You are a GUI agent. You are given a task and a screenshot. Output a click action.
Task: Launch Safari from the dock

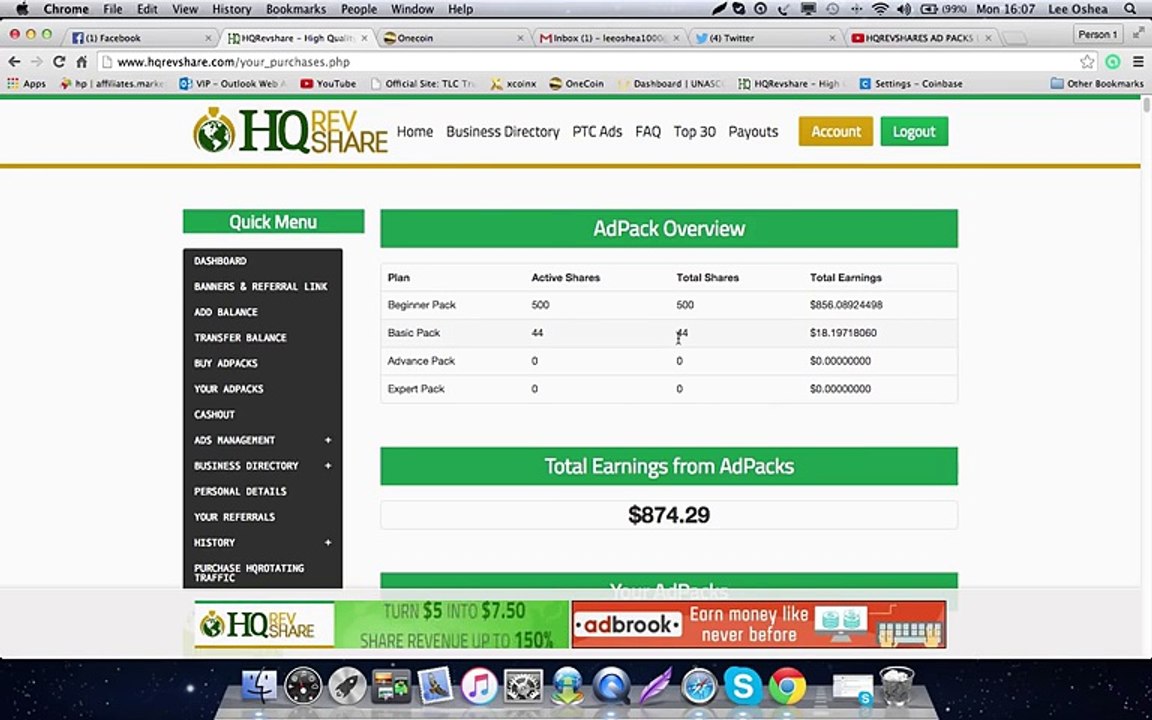coord(699,686)
